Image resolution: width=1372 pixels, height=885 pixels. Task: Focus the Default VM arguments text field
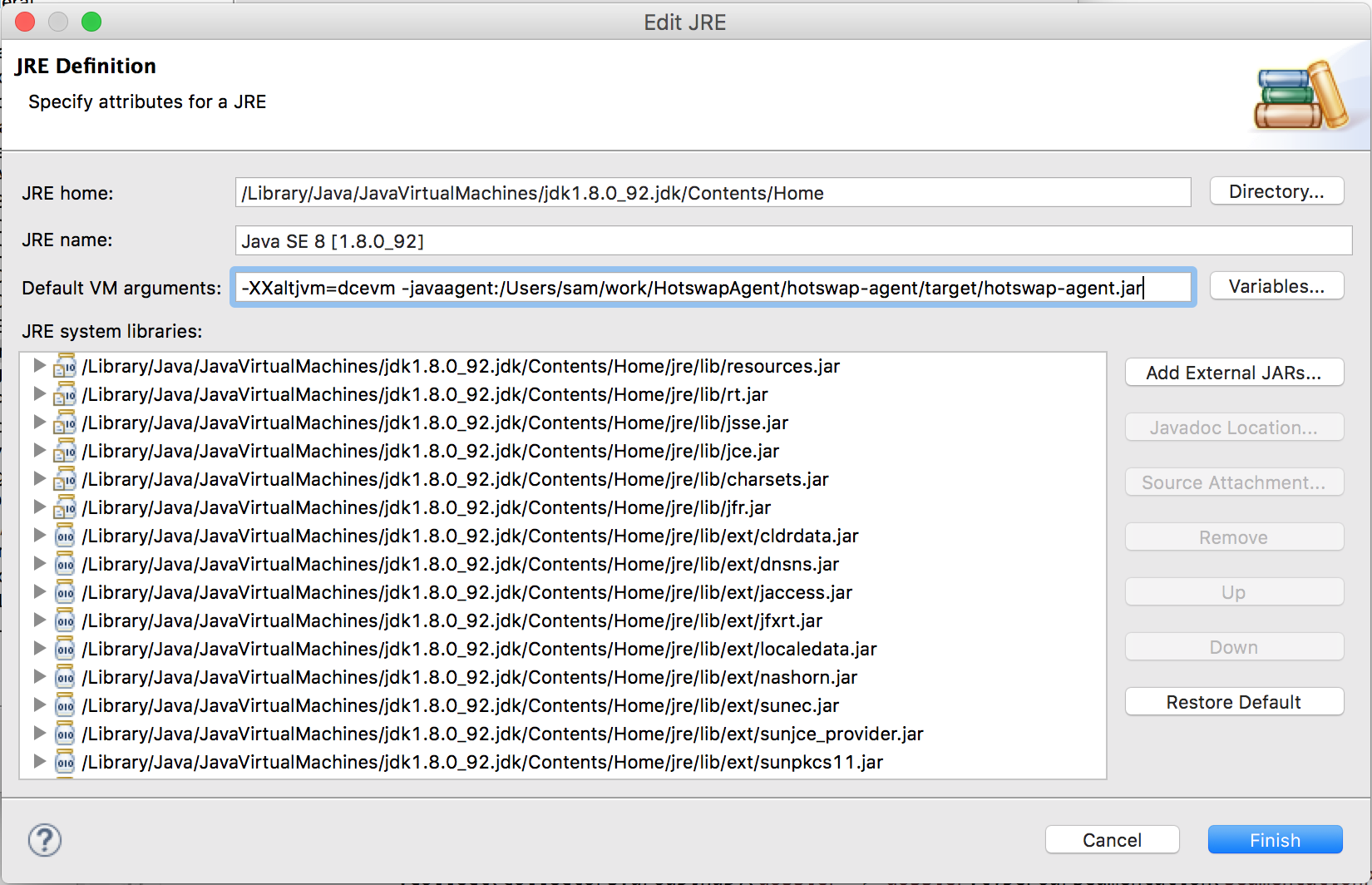[713, 288]
